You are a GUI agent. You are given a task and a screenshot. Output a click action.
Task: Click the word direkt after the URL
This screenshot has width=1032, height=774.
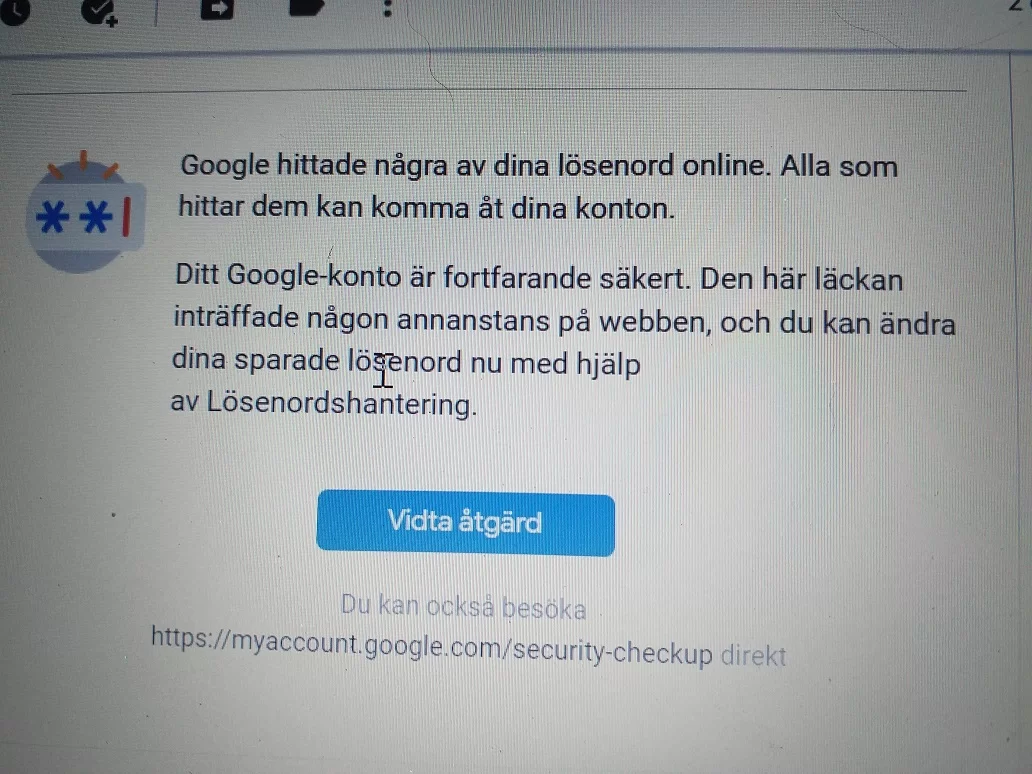coord(754,656)
